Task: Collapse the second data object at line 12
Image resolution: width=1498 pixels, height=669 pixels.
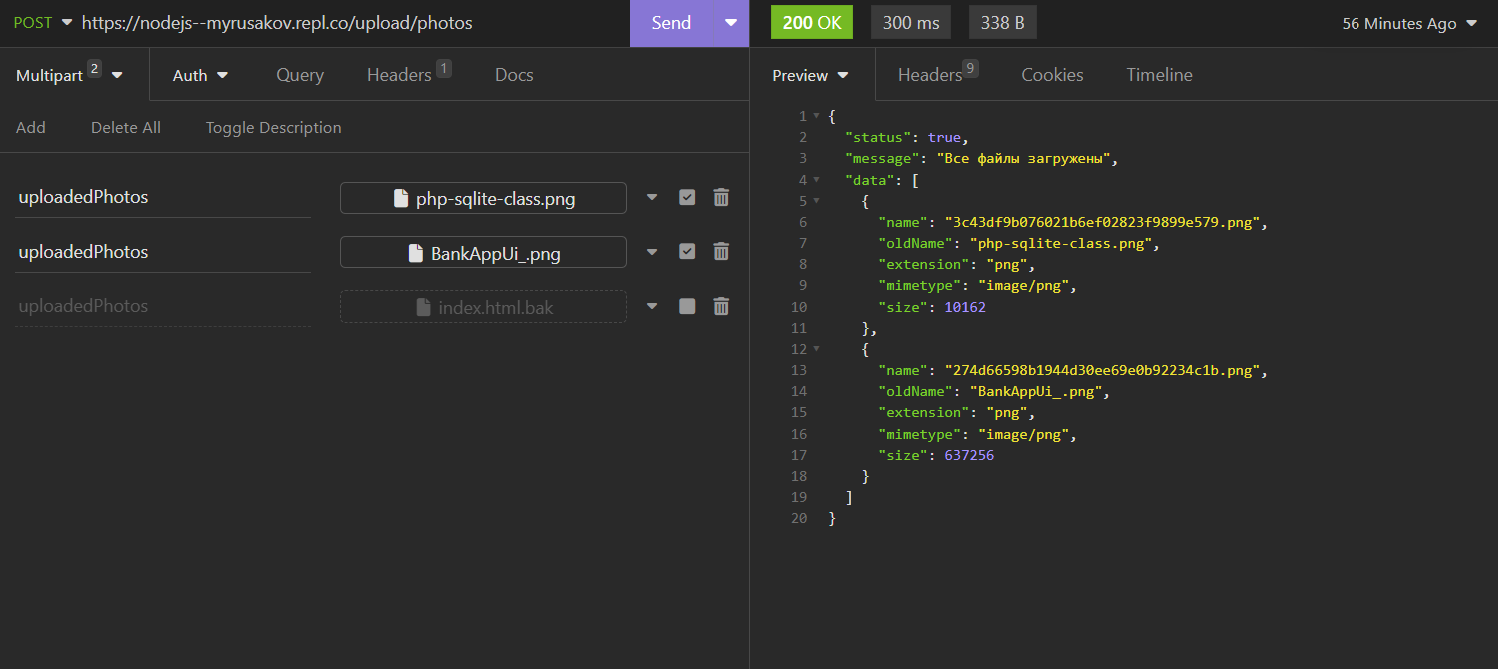Action: pyautogui.click(x=817, y=349)
